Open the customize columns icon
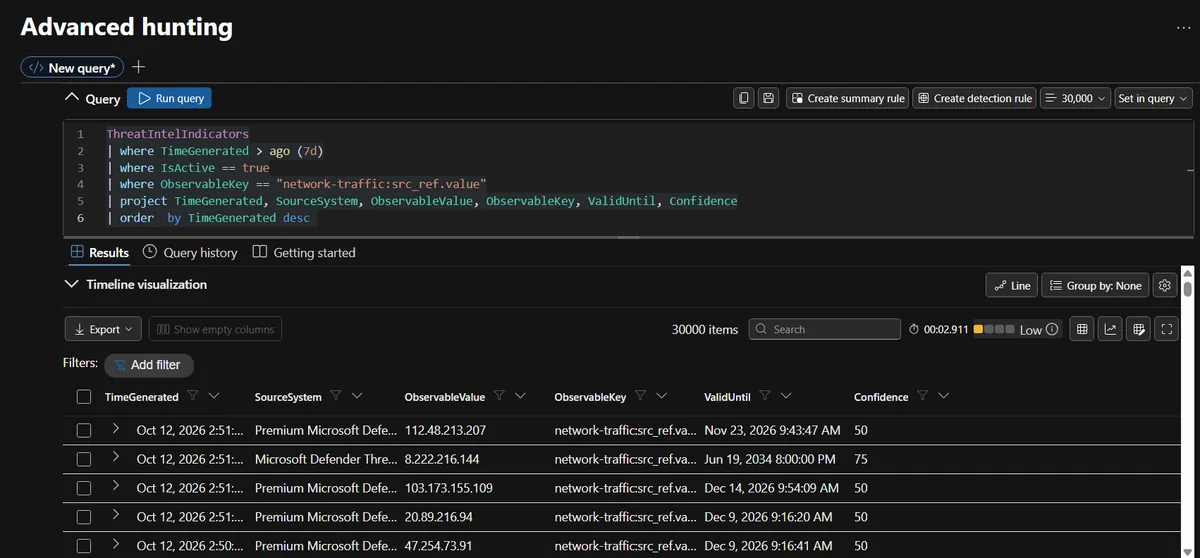The height and width of the screenshot is (558, 1200). pos(1138,329)
